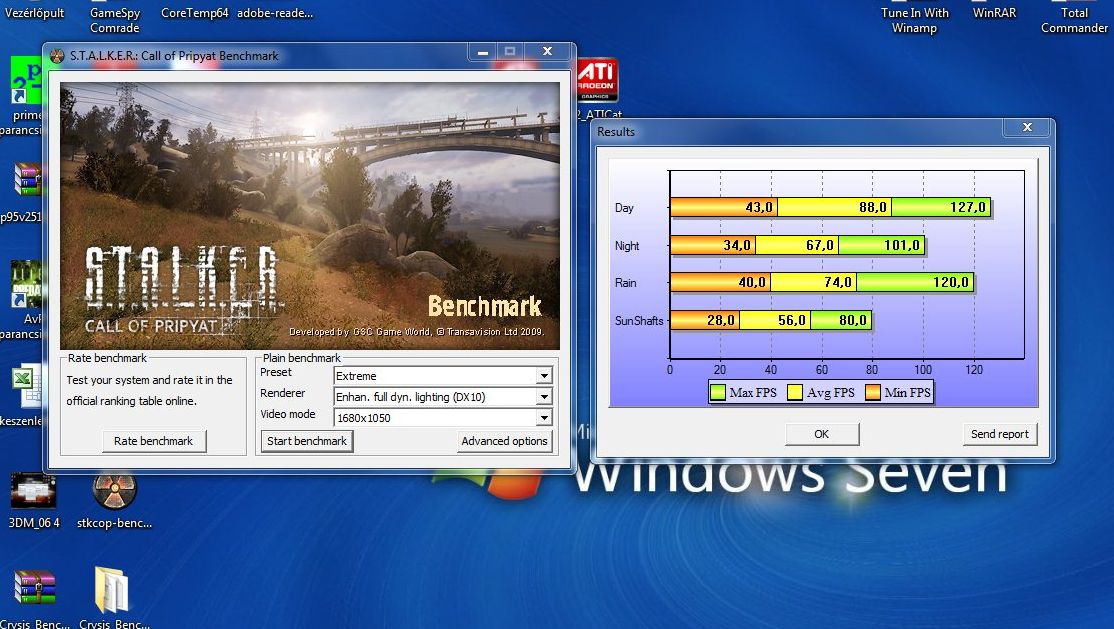Click the green Max FPS legend swatch

click(x=718, y=392)
